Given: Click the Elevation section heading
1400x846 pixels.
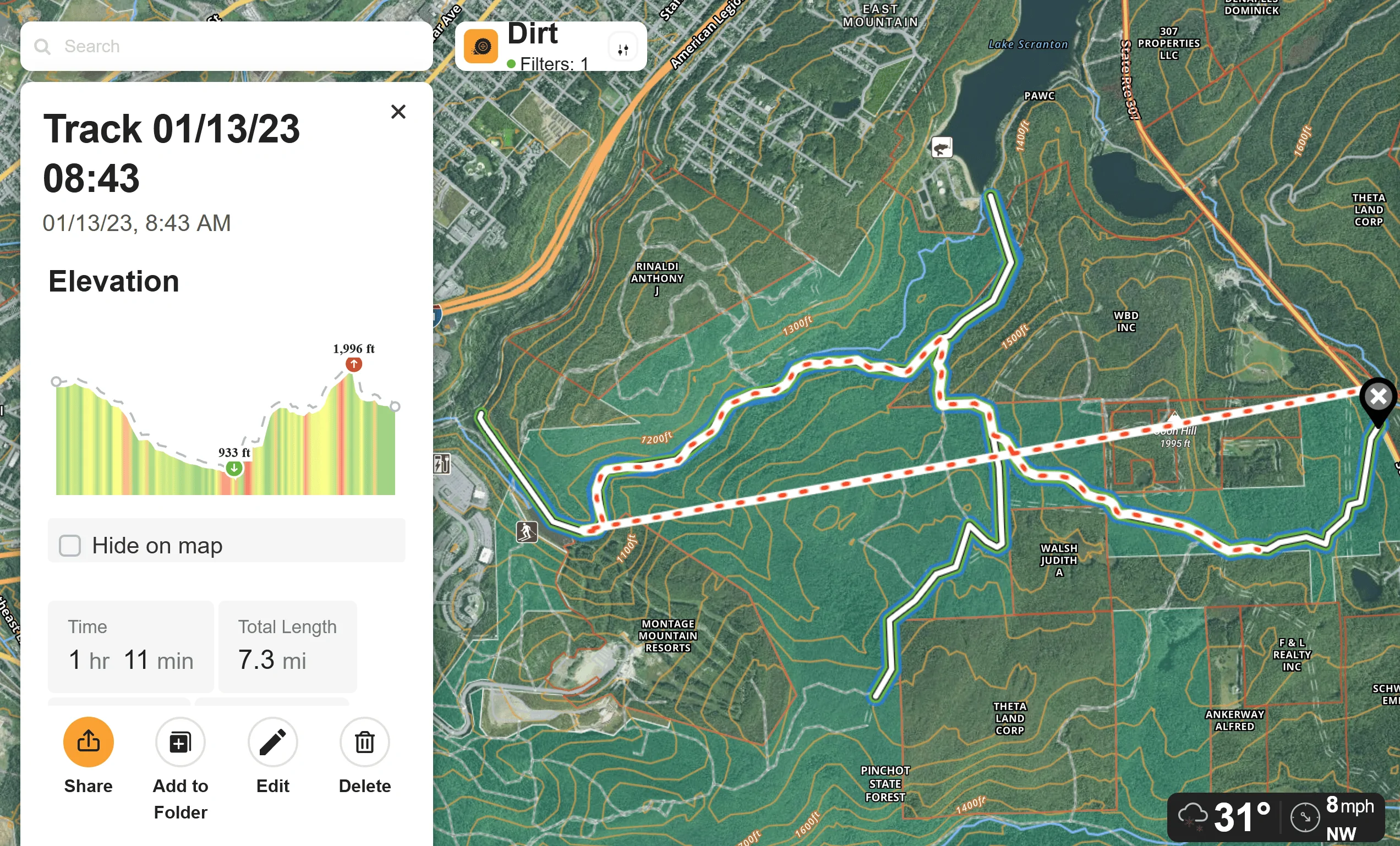Looking at the screenshot, I should [x=113, y=281].
